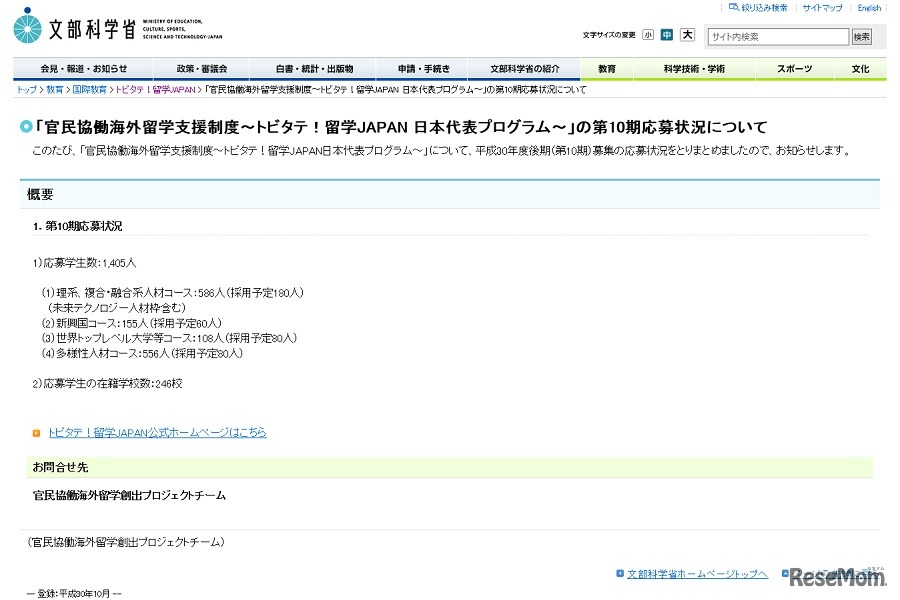Select the 応募学生の在籍学校数:246校 line
The width and height of the screenshot is (900, 600).
pyautogui.click(x=107, y=383)
